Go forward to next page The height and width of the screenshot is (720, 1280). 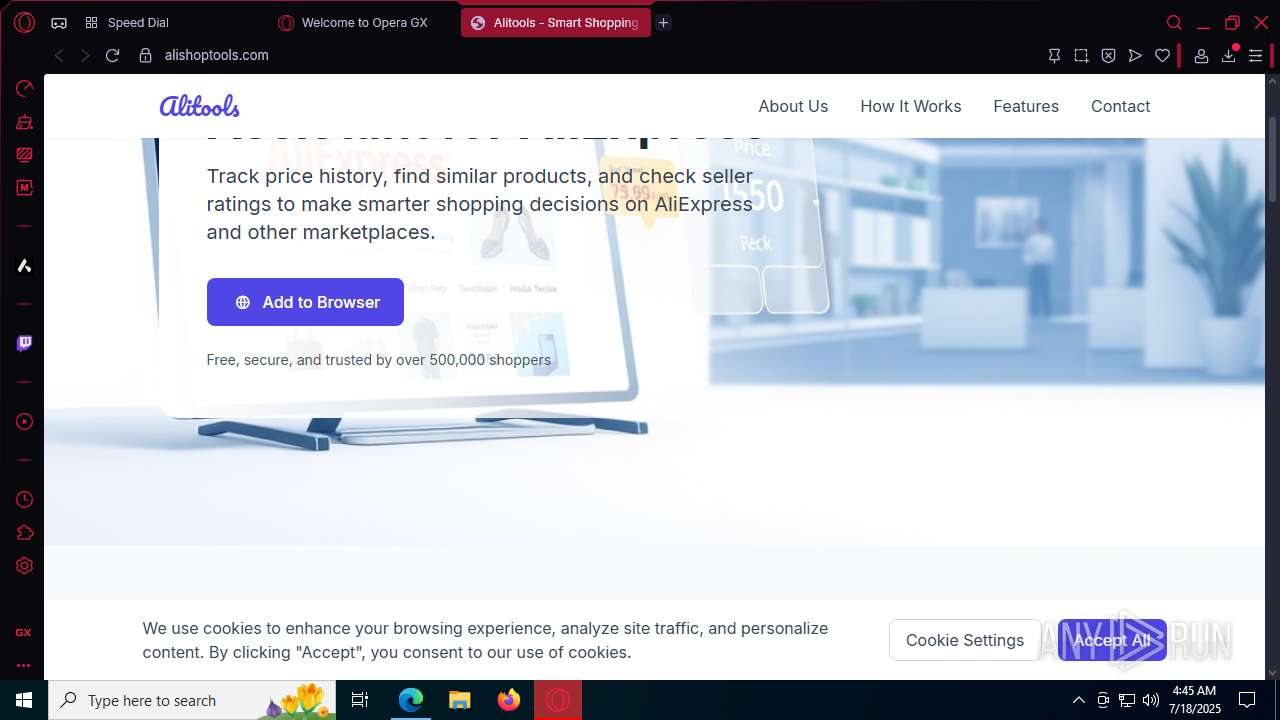85,56
